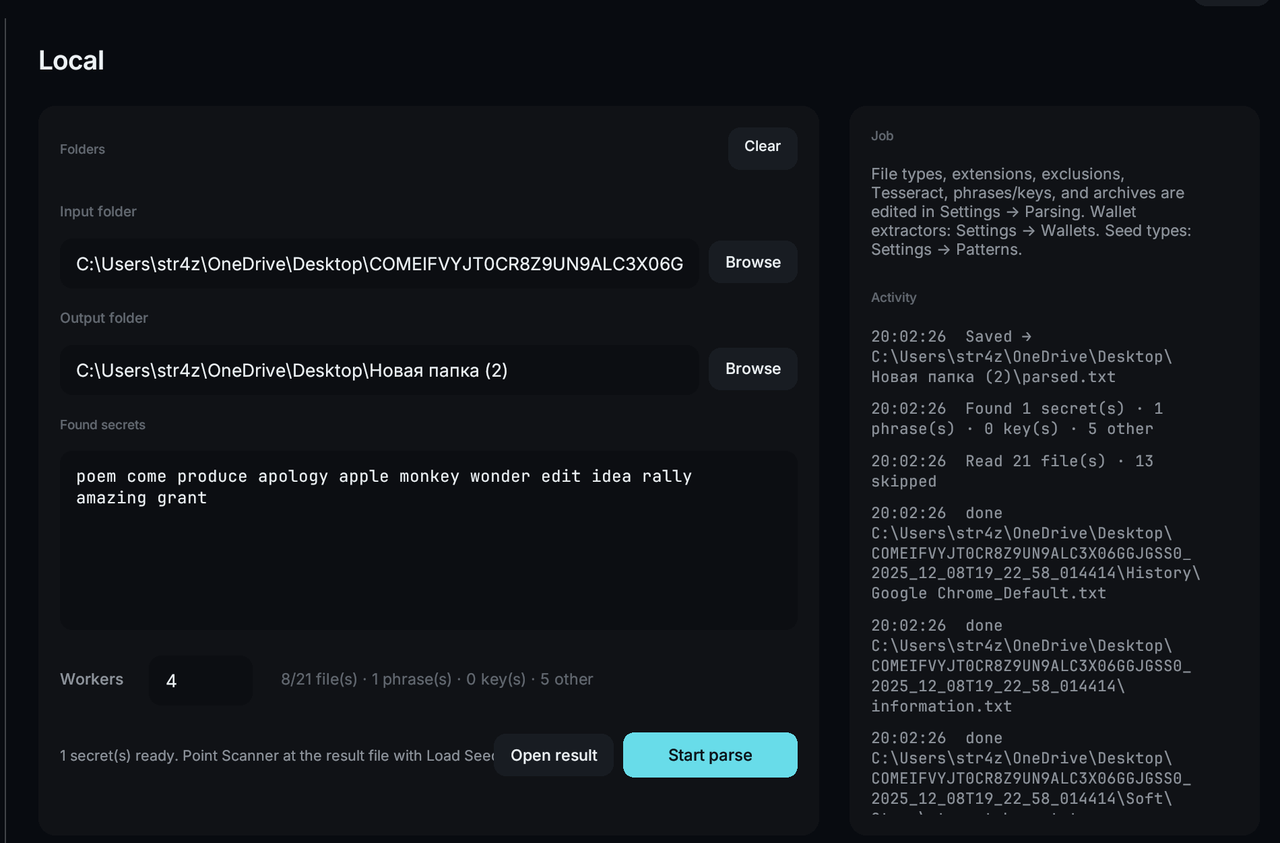Click the Clear button in Folders section
1280x843 pixels.
point(762,147)
